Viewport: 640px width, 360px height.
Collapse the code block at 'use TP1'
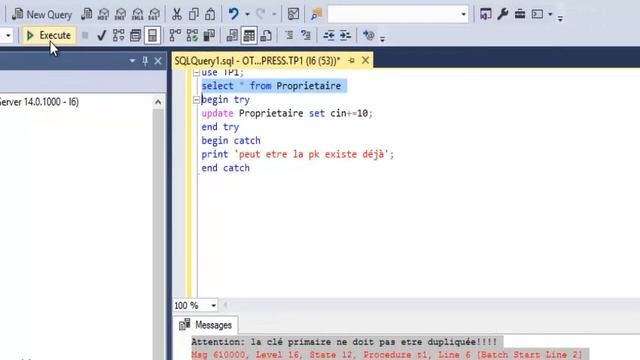pyautogui.click(x=196, y=73)
